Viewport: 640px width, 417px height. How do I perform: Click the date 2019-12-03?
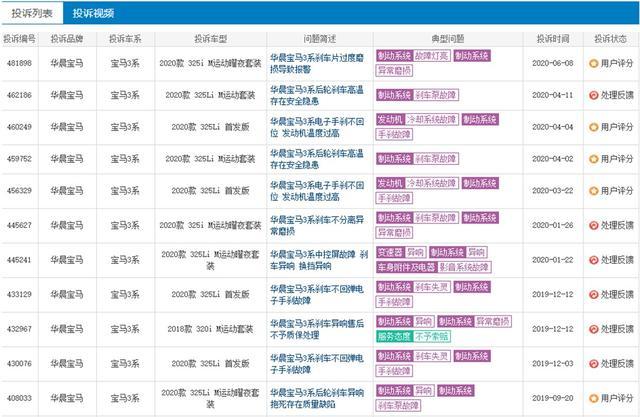(553, 364)
